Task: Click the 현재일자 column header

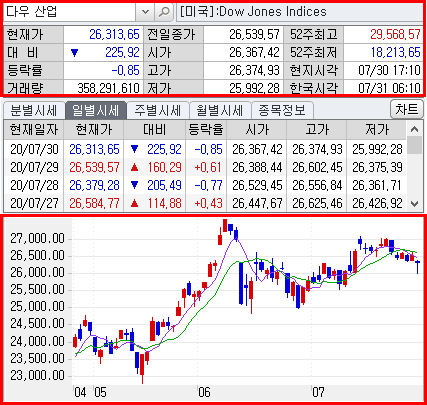Action: point(34,130)
